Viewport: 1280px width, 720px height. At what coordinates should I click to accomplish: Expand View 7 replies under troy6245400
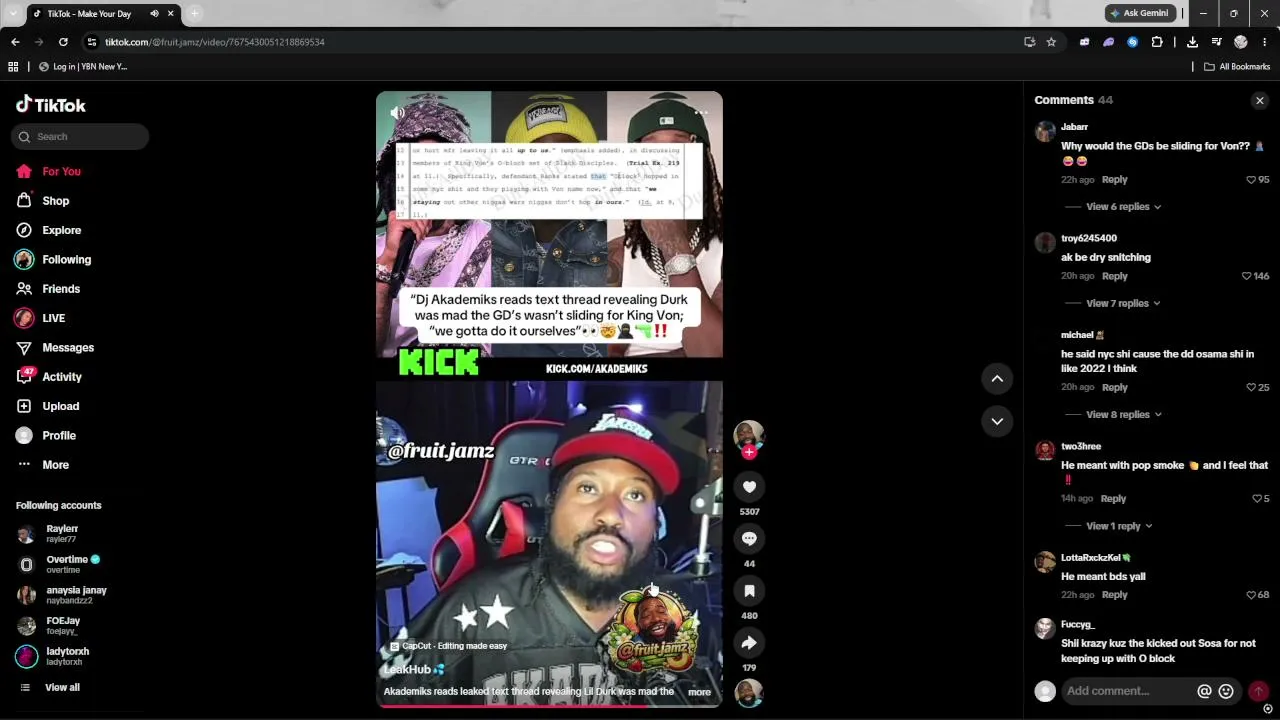click(x=1123, y=303)
